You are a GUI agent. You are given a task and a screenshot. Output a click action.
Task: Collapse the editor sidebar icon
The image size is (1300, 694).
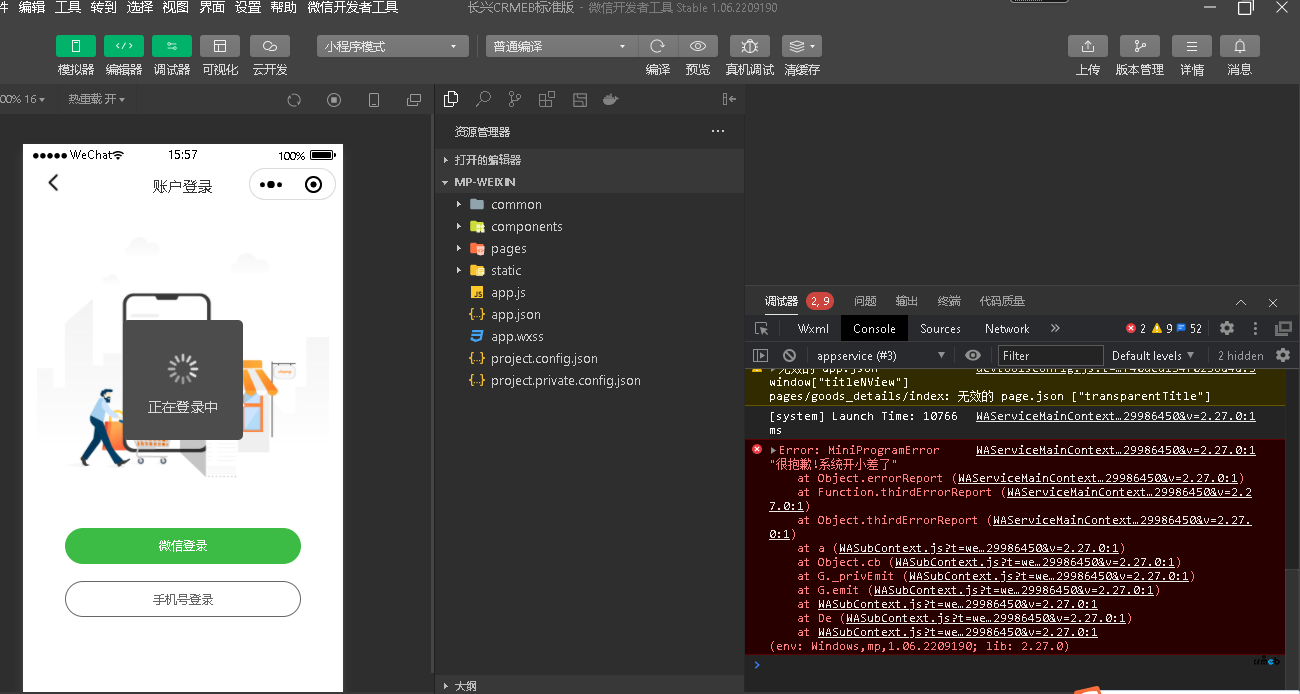click(729, 99)
